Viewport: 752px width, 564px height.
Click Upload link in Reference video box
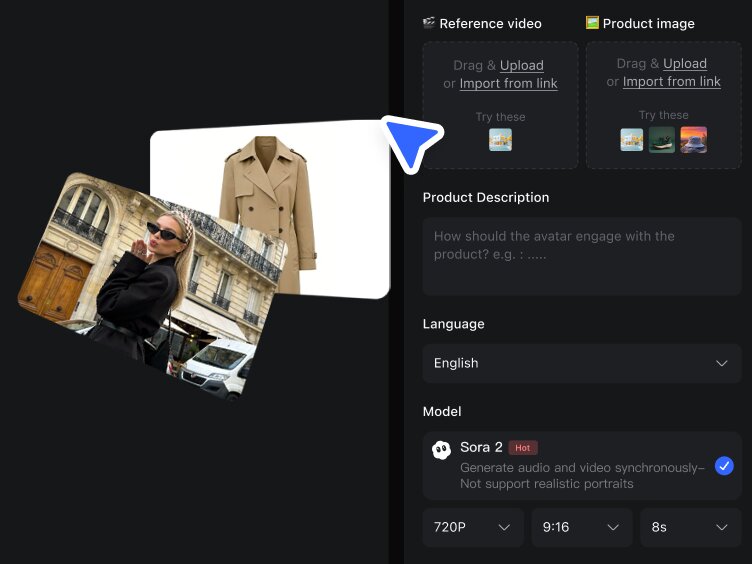(x=522, y=66)
